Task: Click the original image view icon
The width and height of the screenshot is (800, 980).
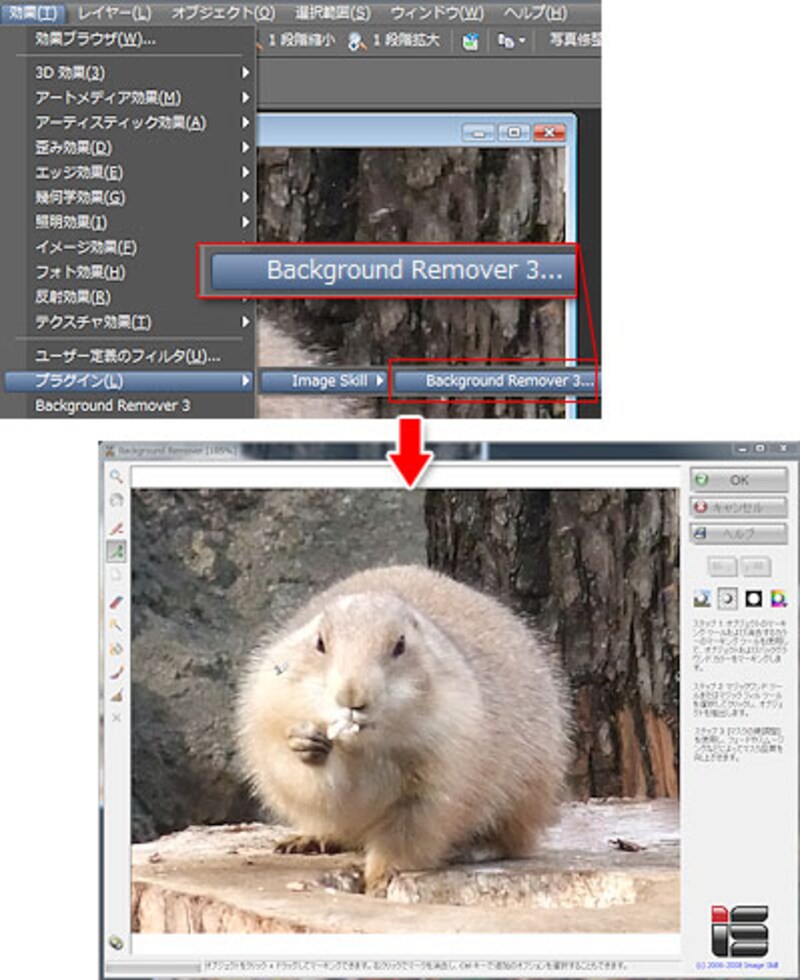Action: [702, 598]
